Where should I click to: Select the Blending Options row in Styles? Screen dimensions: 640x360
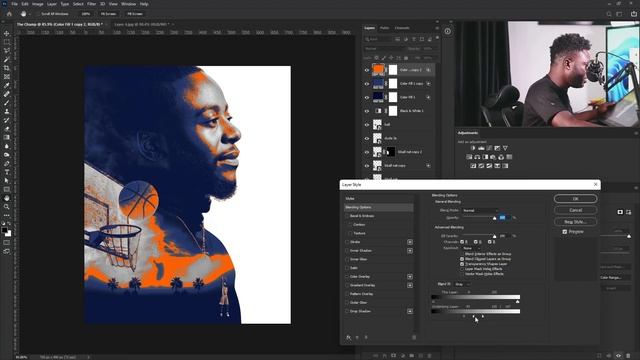point(378,207)
